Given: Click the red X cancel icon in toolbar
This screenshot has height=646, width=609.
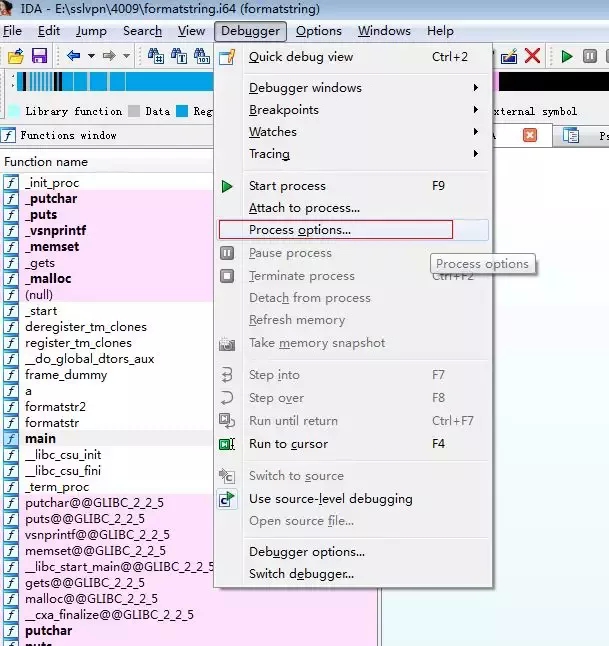Looking at the screenshot, I should (x=532, y=56).
